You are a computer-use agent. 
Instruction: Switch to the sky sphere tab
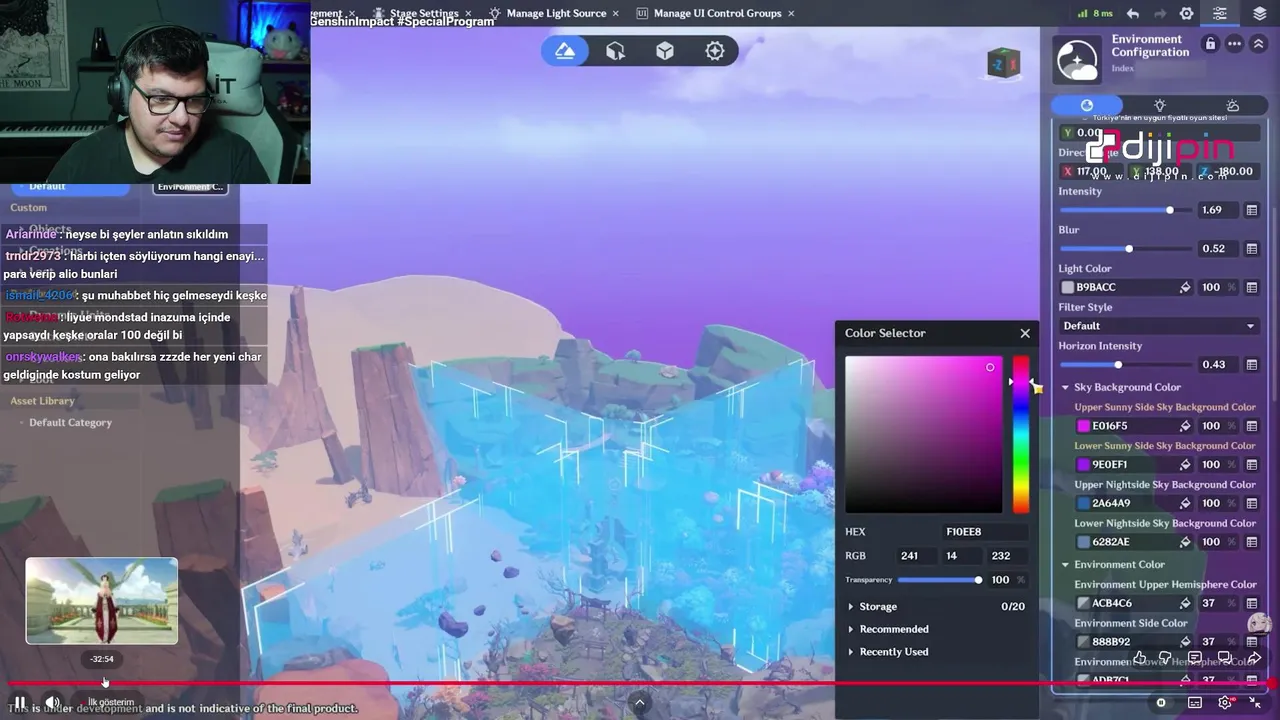(1087, 105)
